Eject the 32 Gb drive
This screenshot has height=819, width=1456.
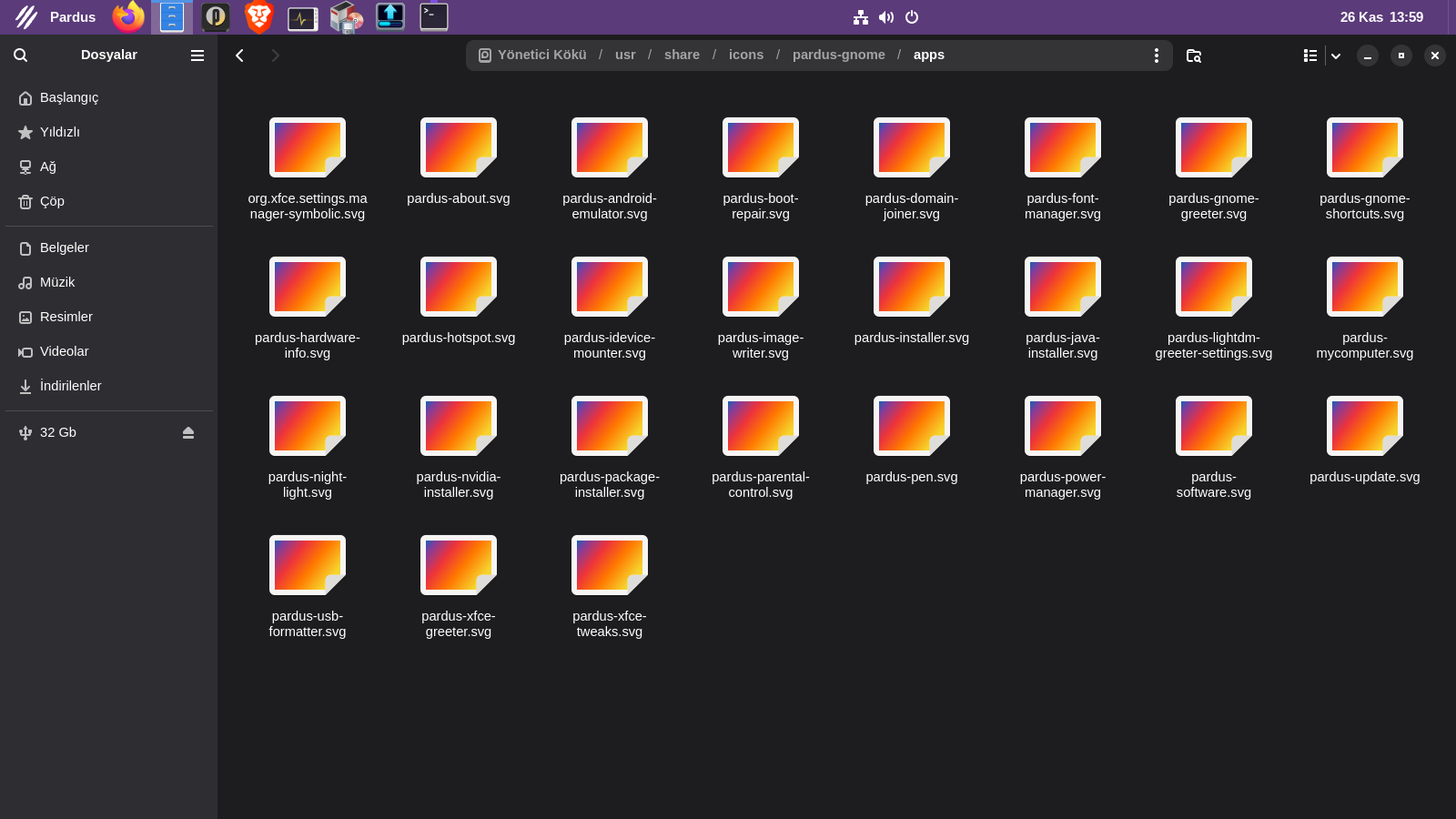(188, 433)
